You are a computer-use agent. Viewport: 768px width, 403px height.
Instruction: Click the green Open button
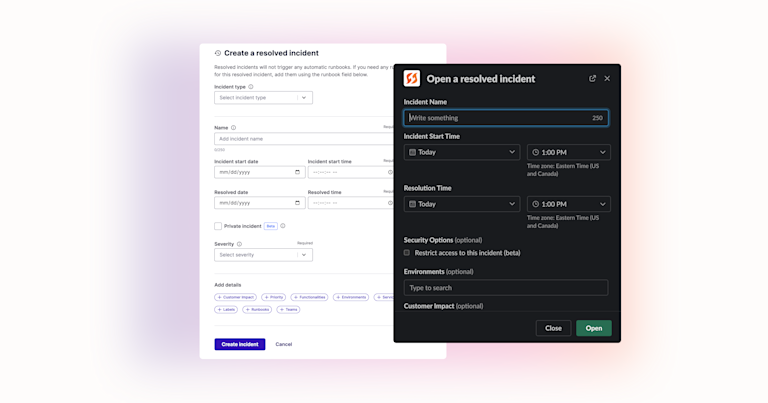click(x=594, y=328)
